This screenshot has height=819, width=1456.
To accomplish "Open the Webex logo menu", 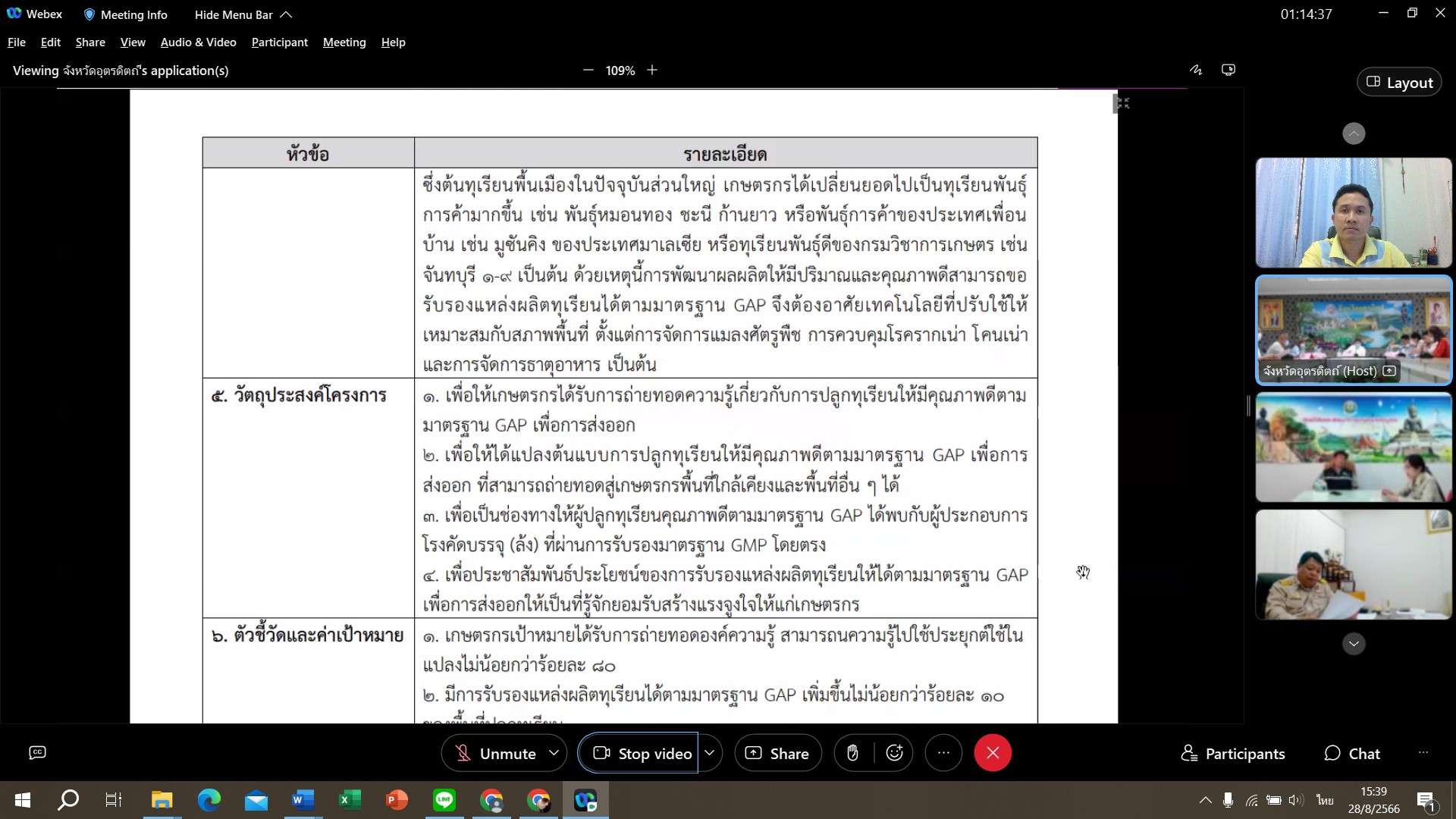I will [34, 14].
